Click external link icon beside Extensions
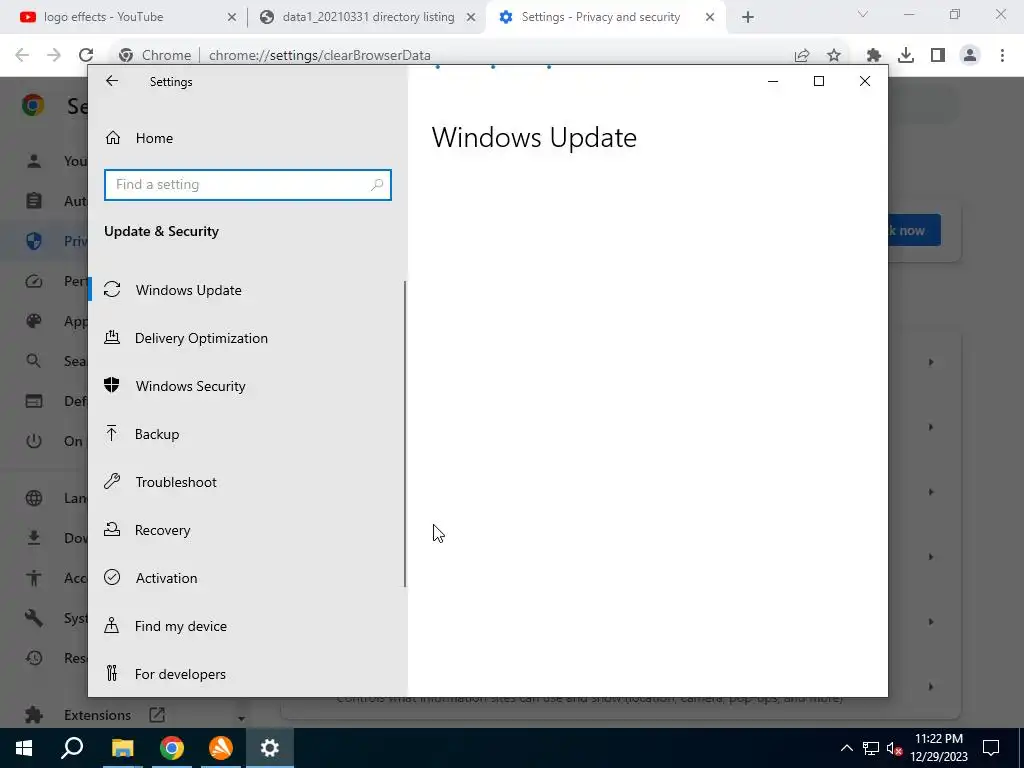Viewport: 1024px width, 768px height. coord(157,714)
